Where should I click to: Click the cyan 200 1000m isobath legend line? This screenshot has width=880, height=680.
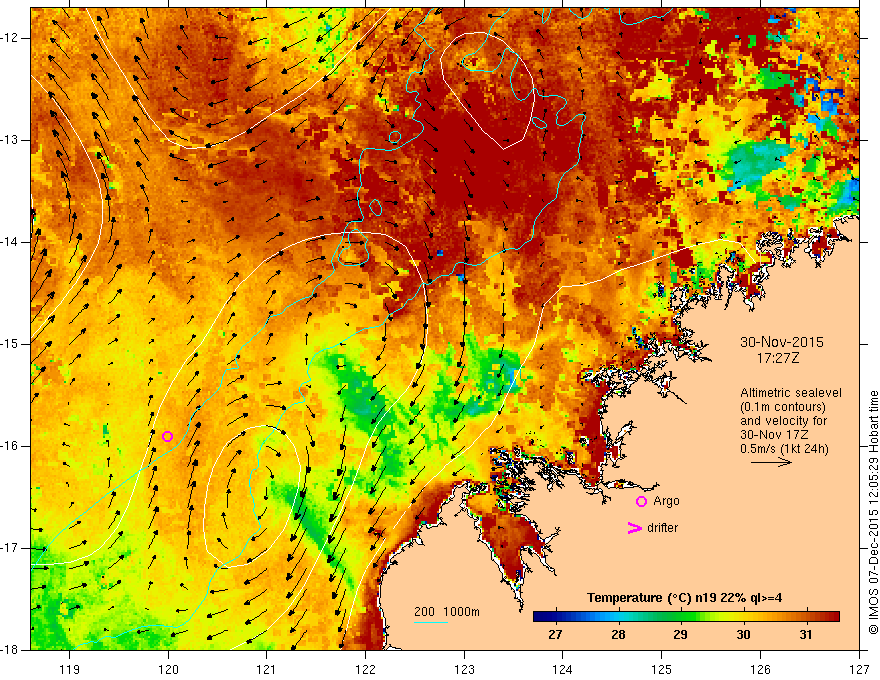click(x=430, y=623)
